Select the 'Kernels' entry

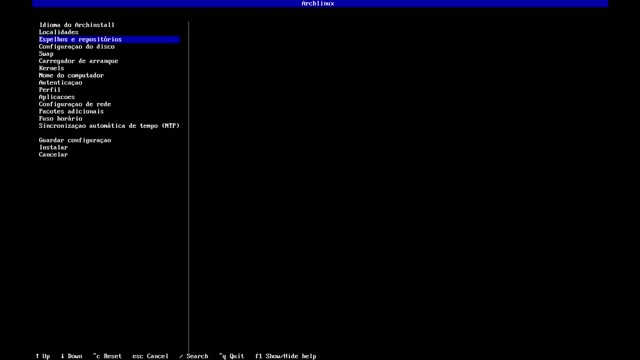[51, 68]
